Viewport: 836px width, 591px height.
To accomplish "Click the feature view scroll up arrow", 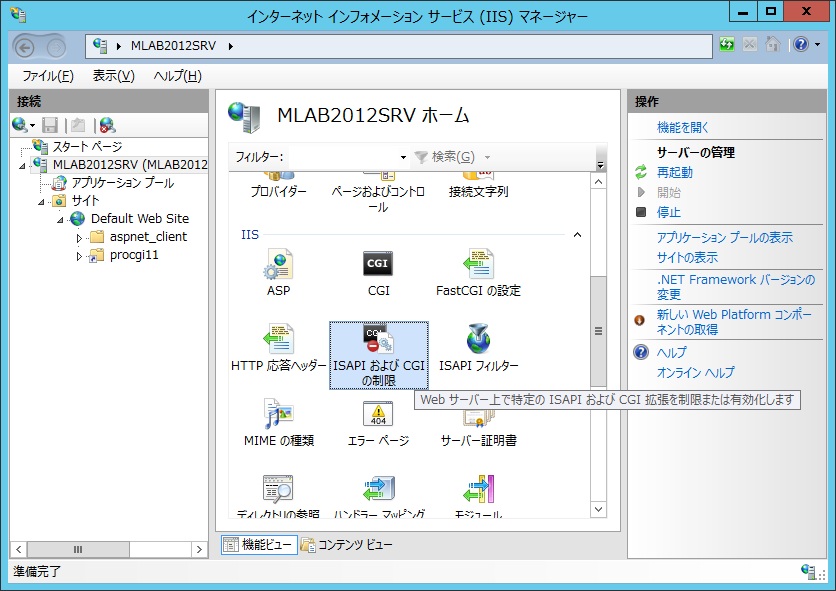I will pyautogui.click(x=598, y=182).
